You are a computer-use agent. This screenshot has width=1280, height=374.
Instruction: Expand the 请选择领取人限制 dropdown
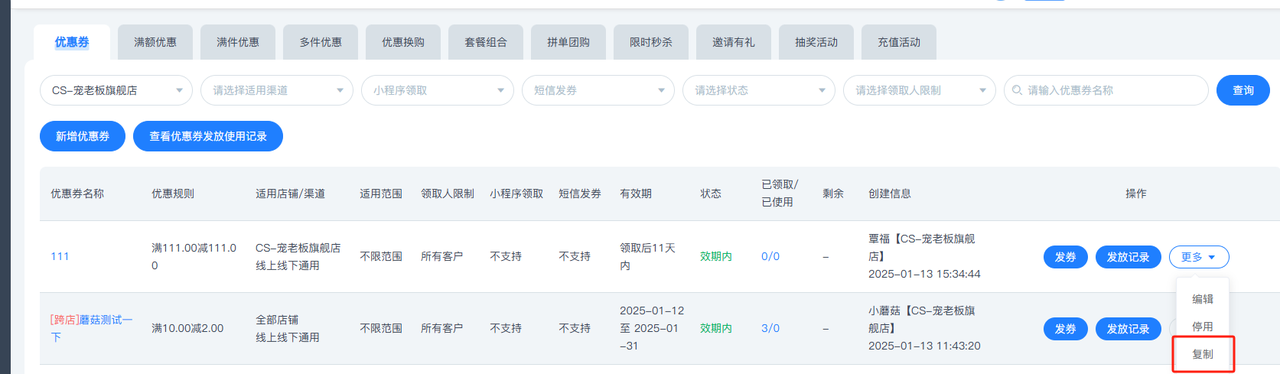[919, 90]
